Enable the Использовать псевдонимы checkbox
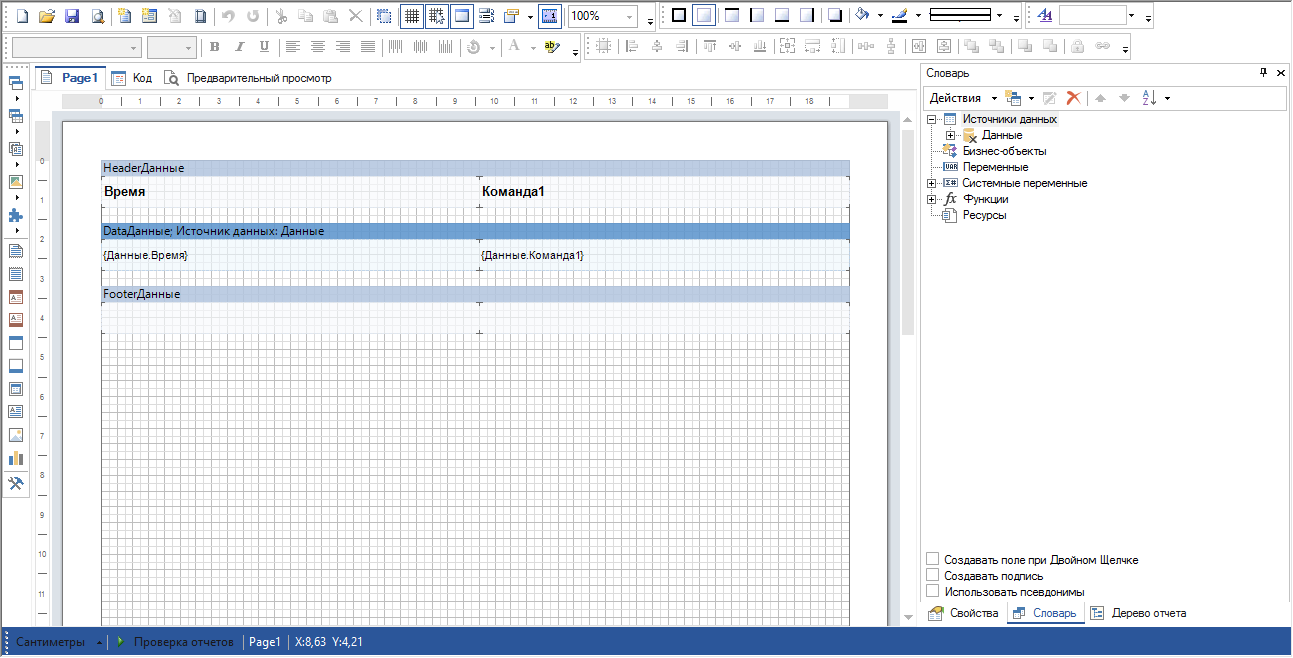This screenshot has width=1293, height=658. pyautogui.click(x=933, y=592)
